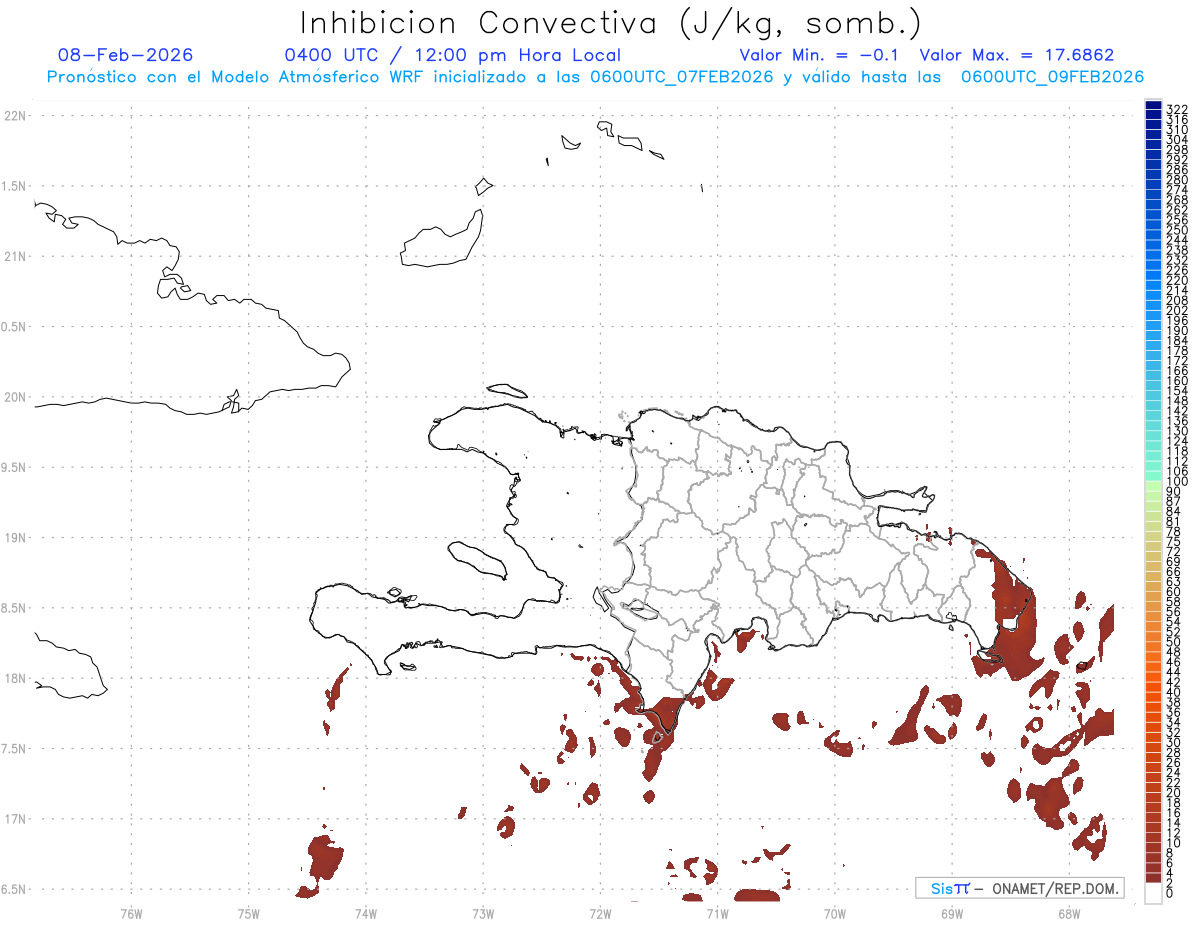Viewport: 1200px width, 927px height.
Task: Click the '322' colorbar value
Action: coord(1177,108)
